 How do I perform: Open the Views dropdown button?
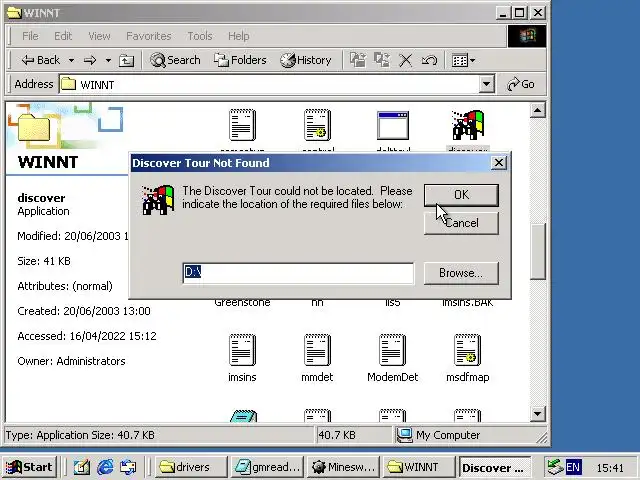pyautogui.click(x=463, y=60)
